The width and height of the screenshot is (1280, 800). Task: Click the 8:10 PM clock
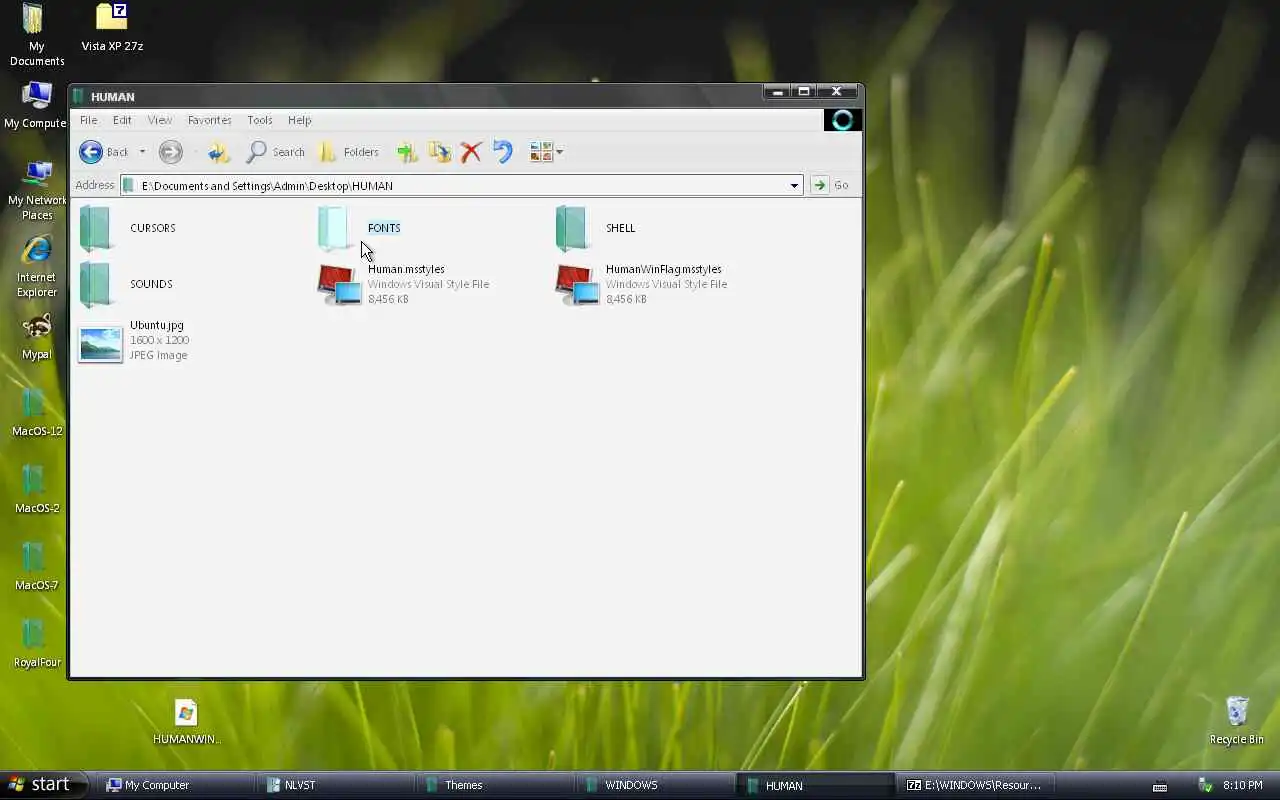(1243, 786)
